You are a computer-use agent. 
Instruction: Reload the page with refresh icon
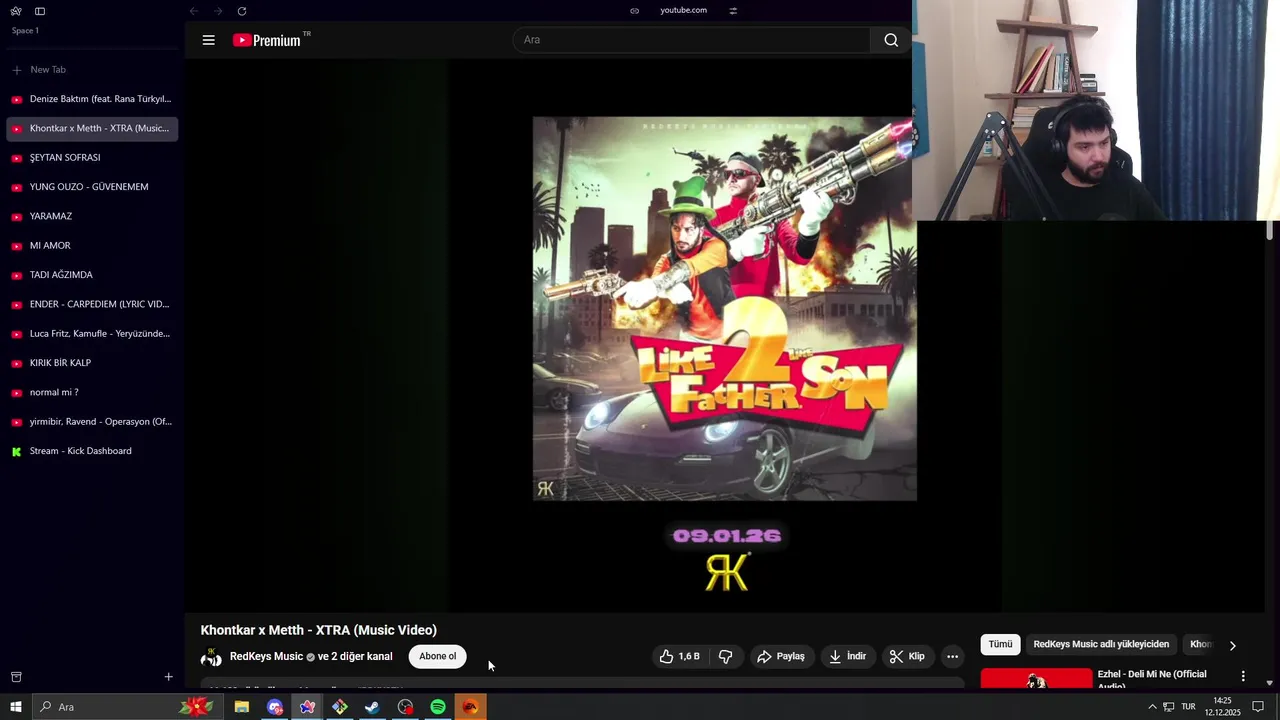pyautogui.click(x=242, y=11)
